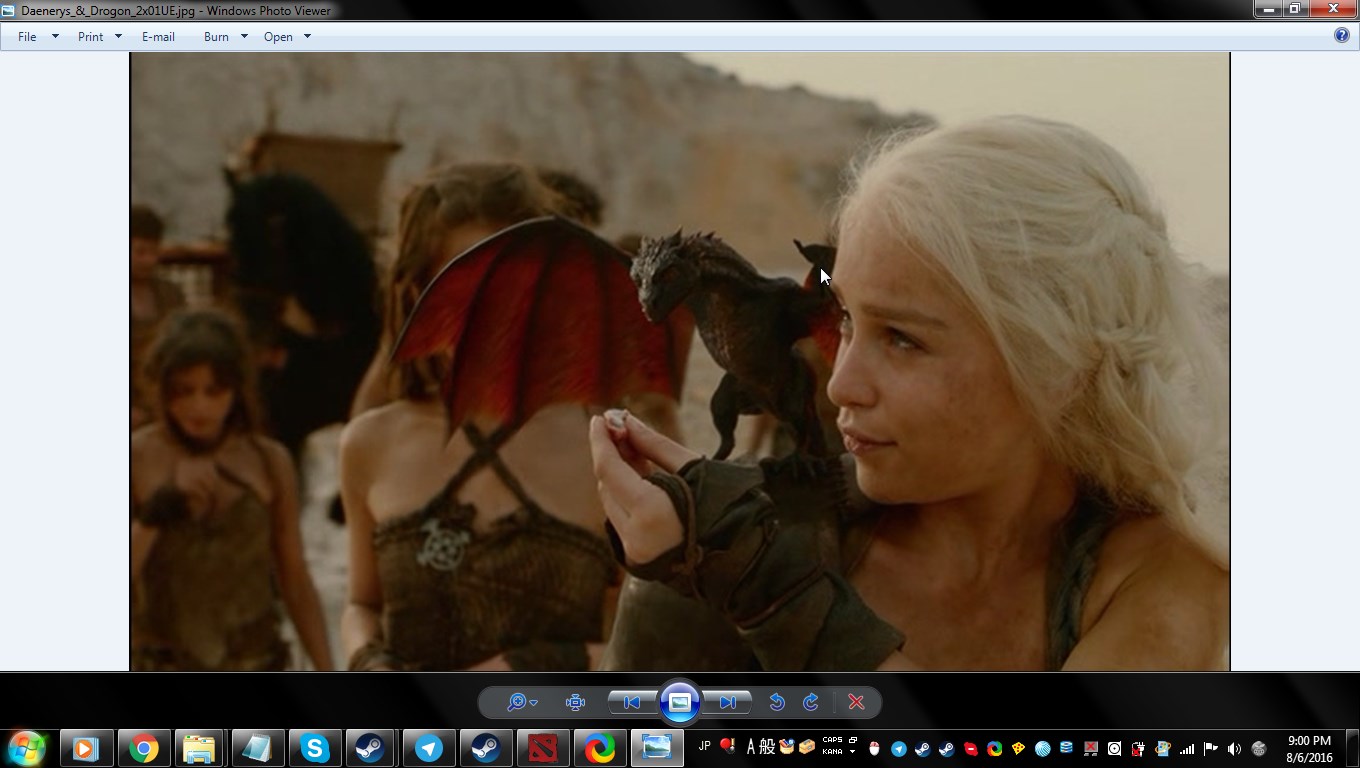
Task: Click the mouse icon in system tray
Action: coord(874,748)
